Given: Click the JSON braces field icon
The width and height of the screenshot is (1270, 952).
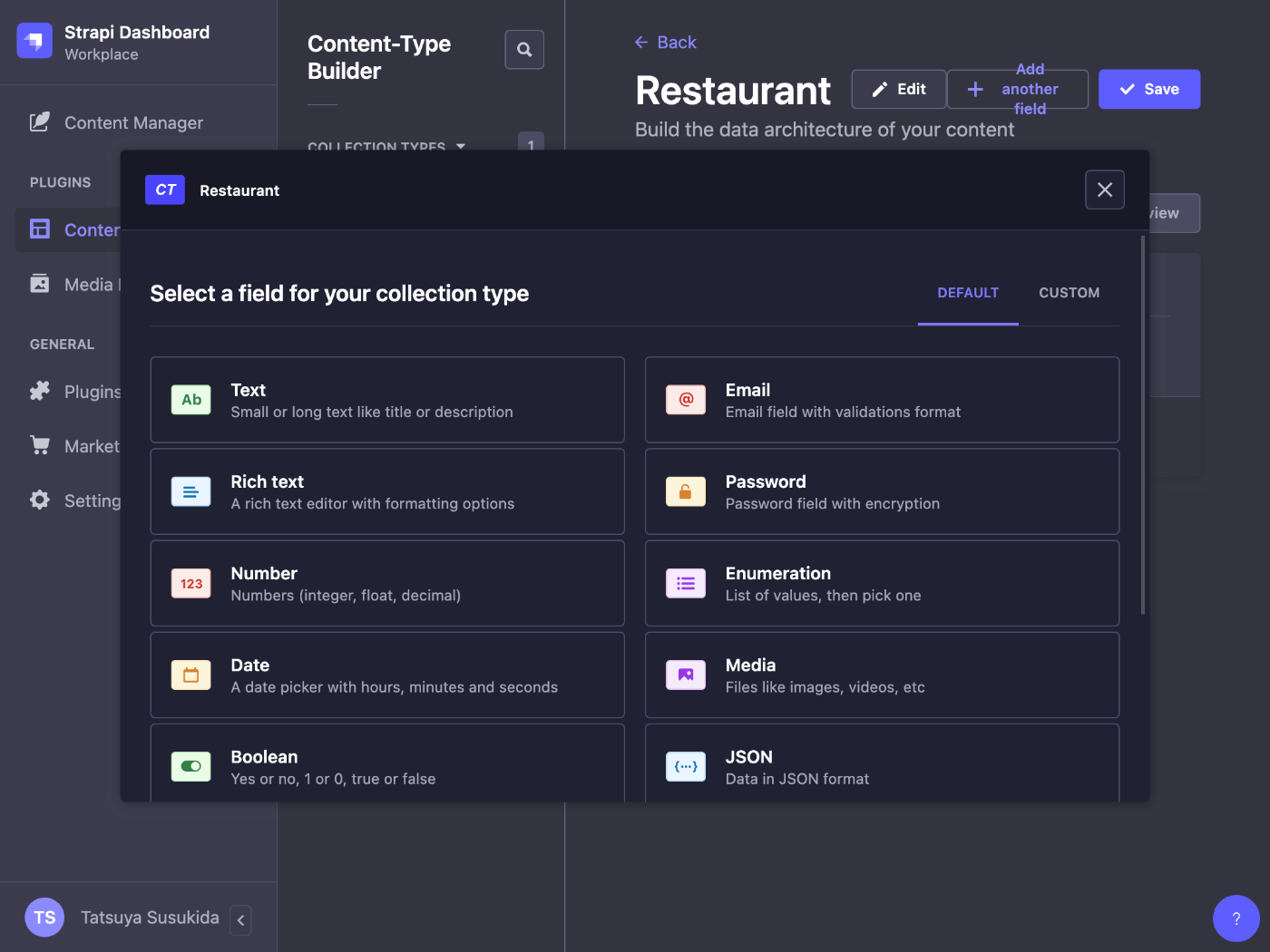Looking at the screenshot, I should coord(686,766).
